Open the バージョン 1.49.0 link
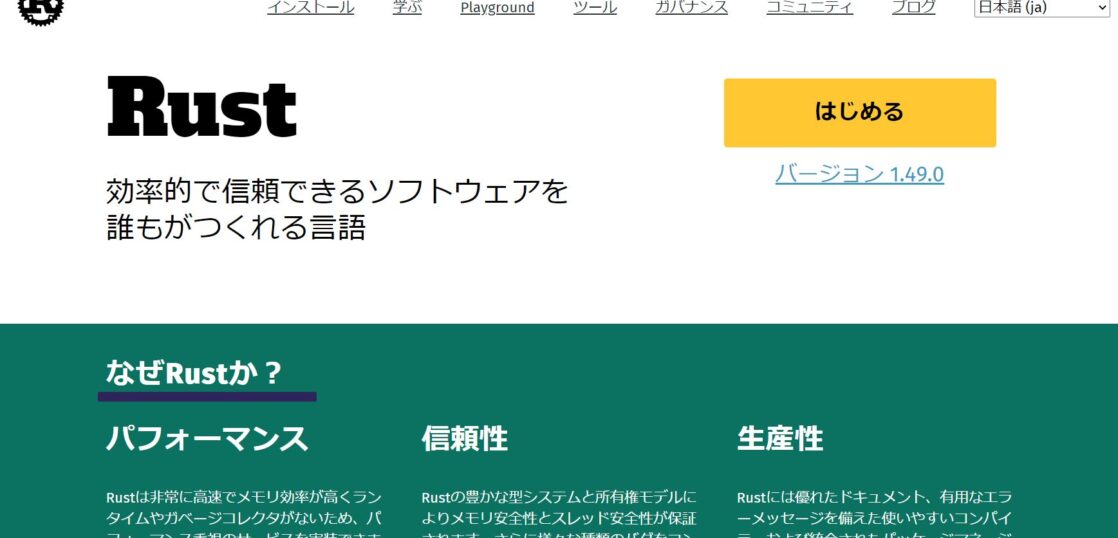 pos(859,173)
